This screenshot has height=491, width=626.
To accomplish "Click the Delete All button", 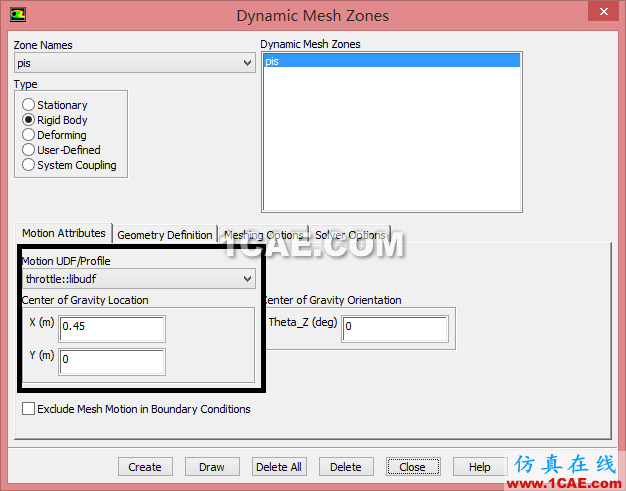I will (279, 467).
